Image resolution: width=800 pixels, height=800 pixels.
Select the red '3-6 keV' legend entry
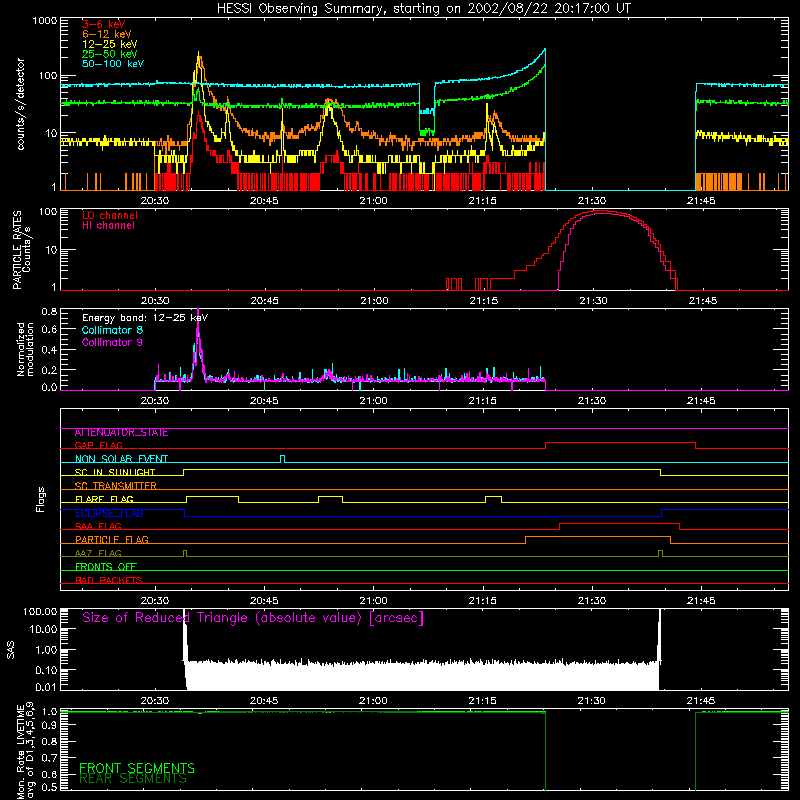point(103,24)
